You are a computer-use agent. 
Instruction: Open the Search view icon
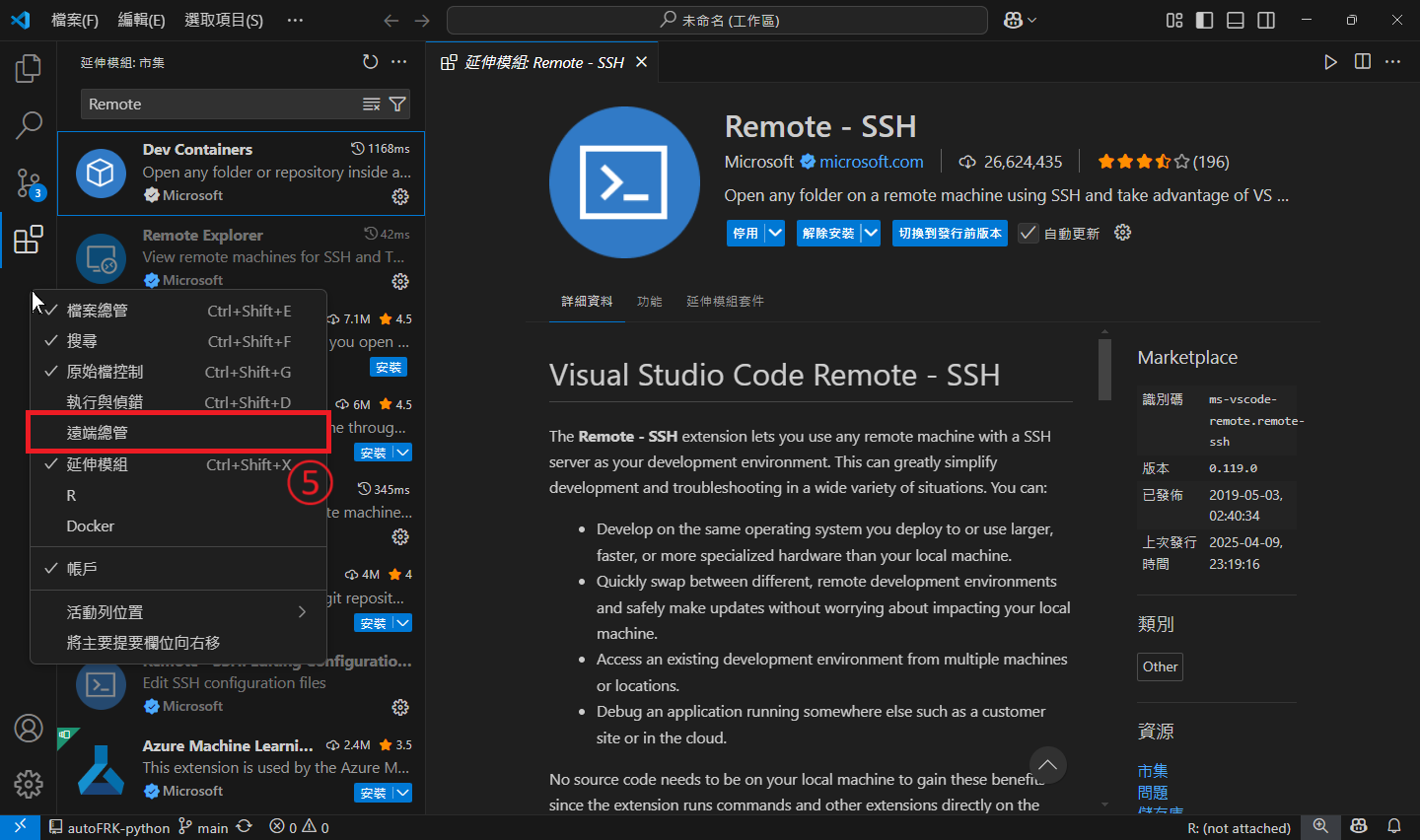(x=29, y=125)
